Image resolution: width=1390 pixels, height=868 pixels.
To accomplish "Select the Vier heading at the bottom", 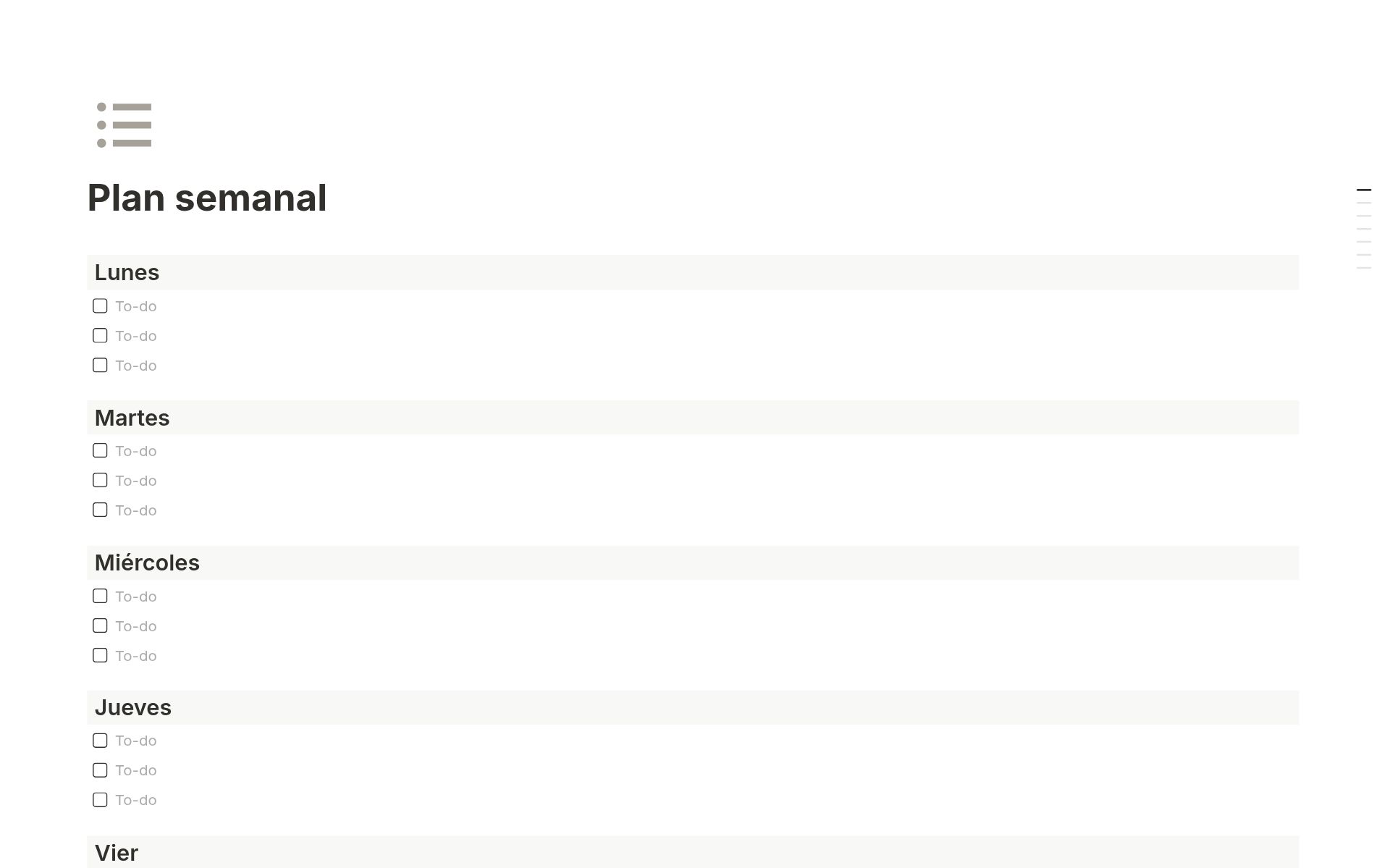I will coord(117,853).
